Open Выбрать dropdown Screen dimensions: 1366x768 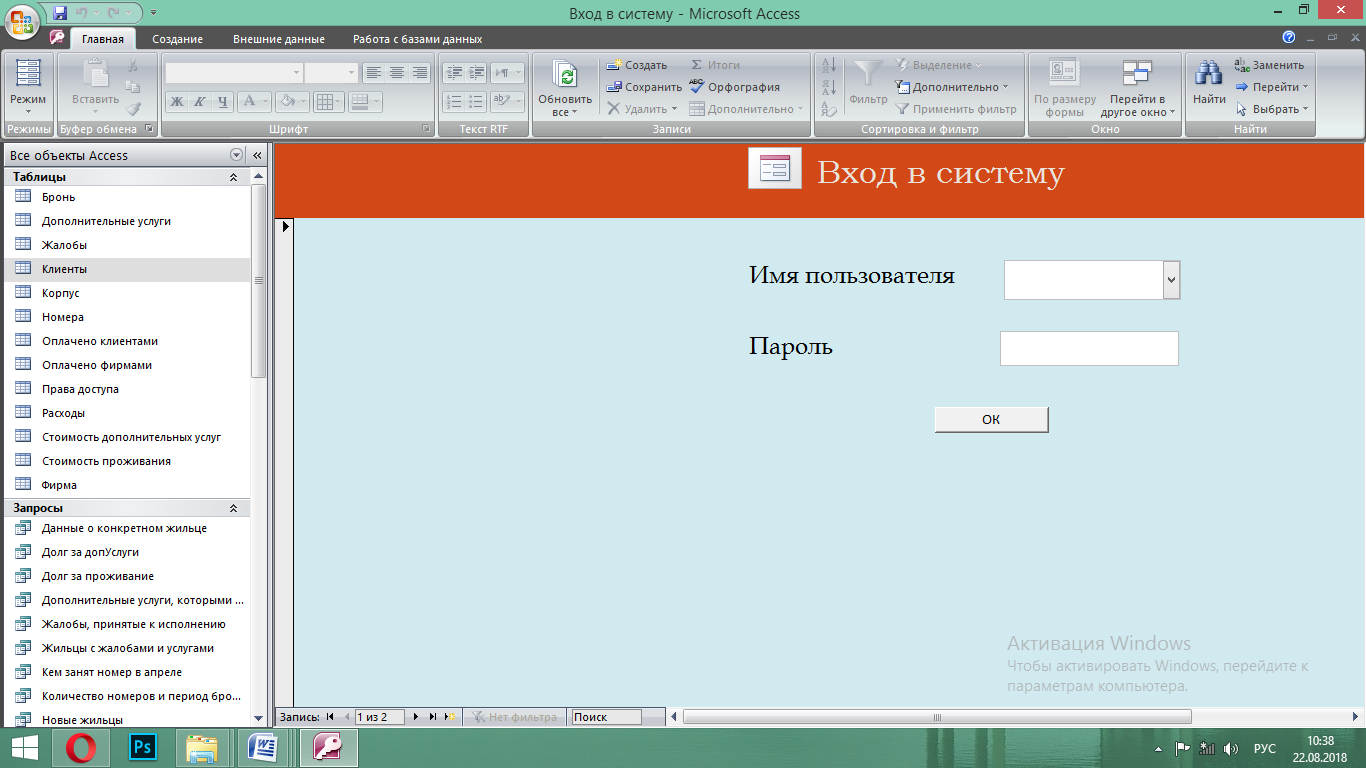point(1272,109)
